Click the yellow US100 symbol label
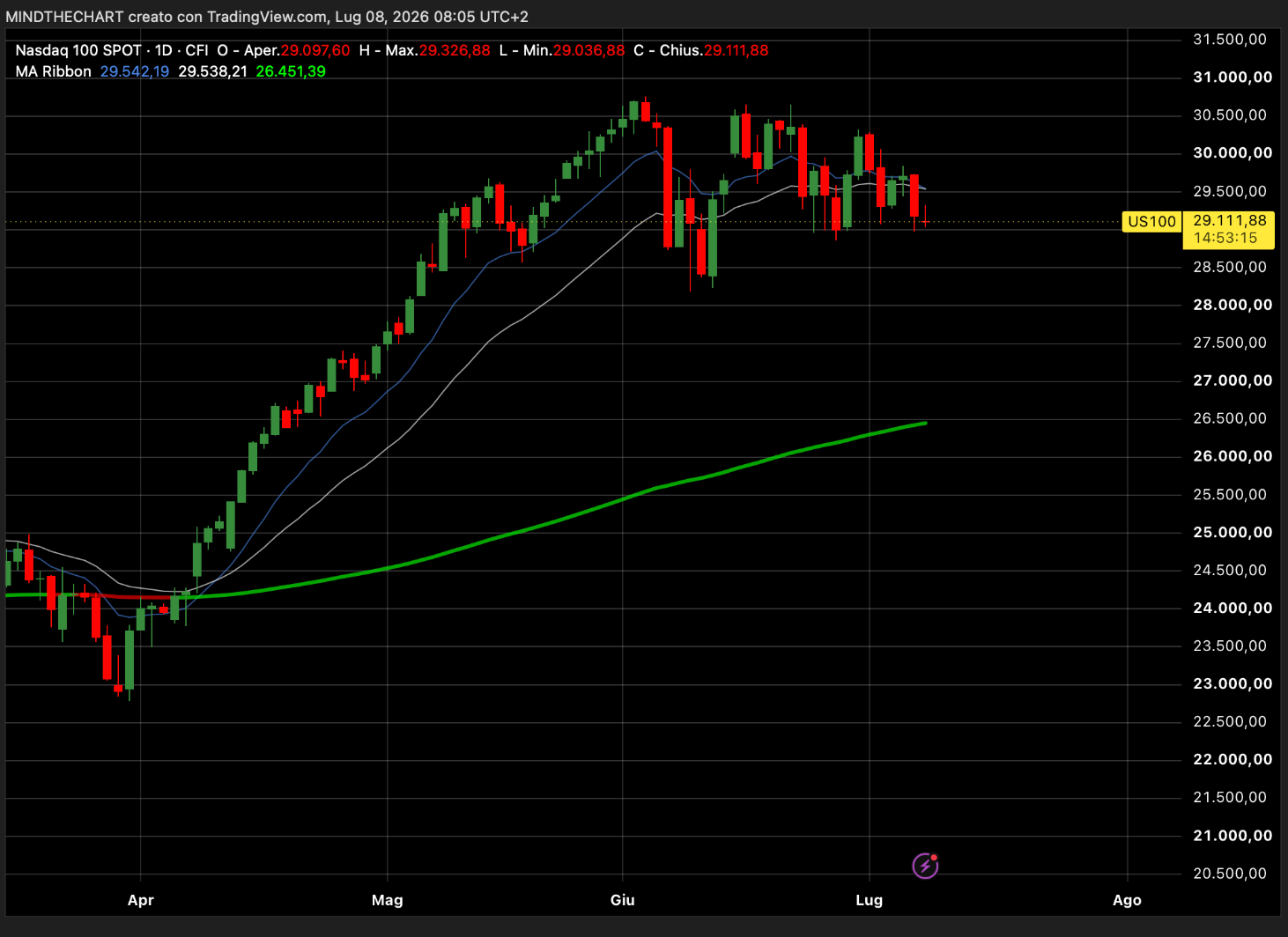Image resolution: width=1288 pixels, height=937 pixels. (x=1151, y=222)
